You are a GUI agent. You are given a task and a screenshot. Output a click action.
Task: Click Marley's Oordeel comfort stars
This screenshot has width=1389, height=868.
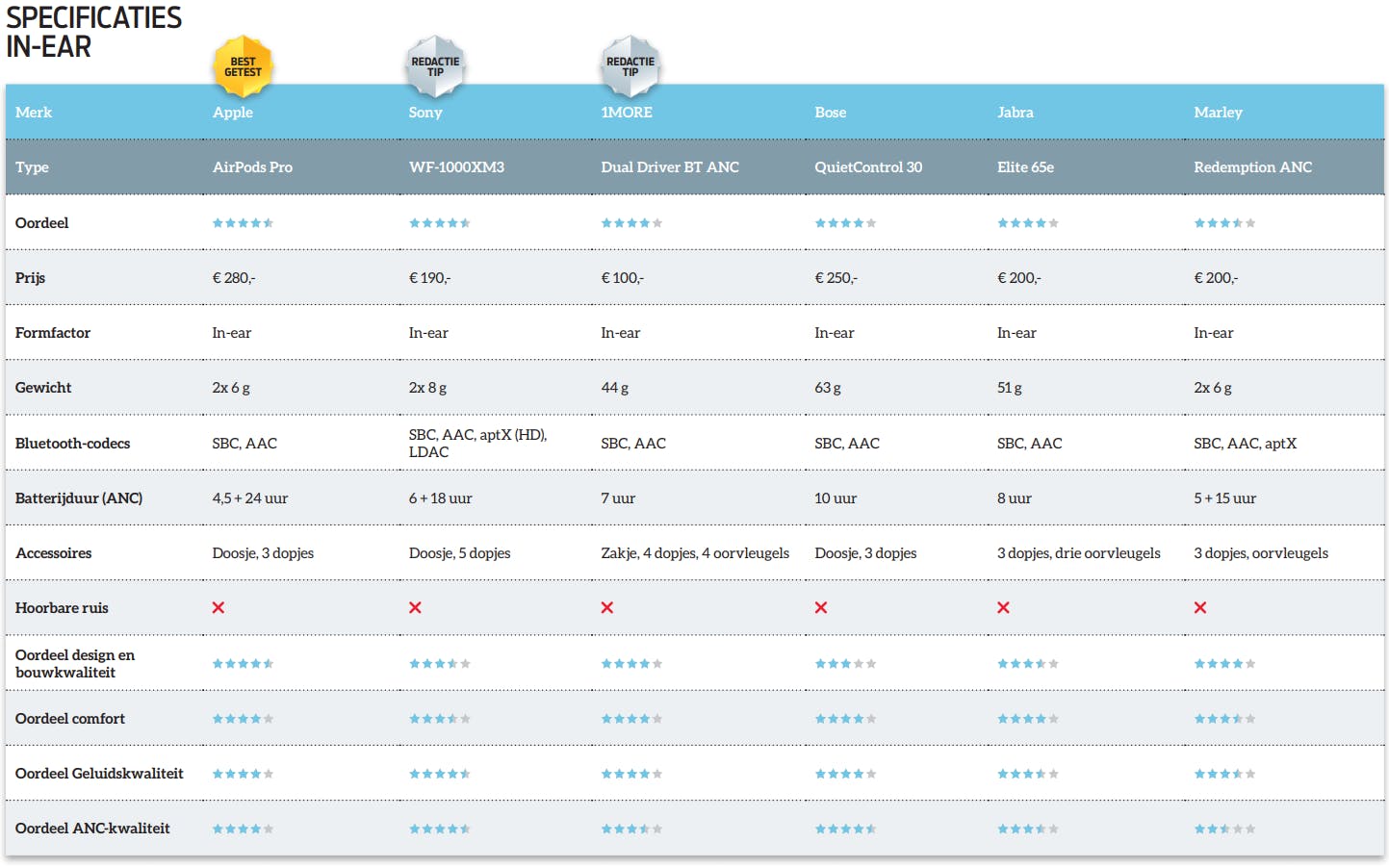tap(1224, 719)
